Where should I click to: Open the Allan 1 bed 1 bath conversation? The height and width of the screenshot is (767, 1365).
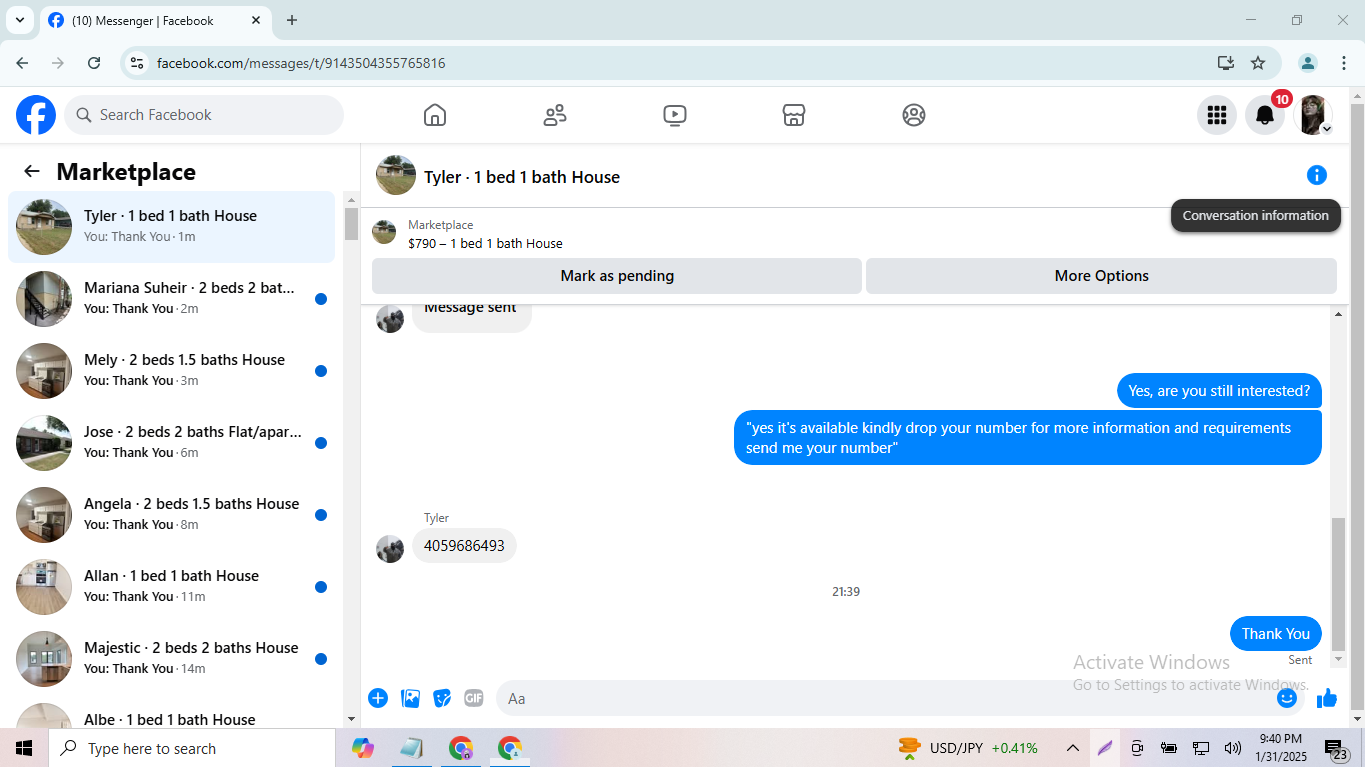(x=171, y=587)
